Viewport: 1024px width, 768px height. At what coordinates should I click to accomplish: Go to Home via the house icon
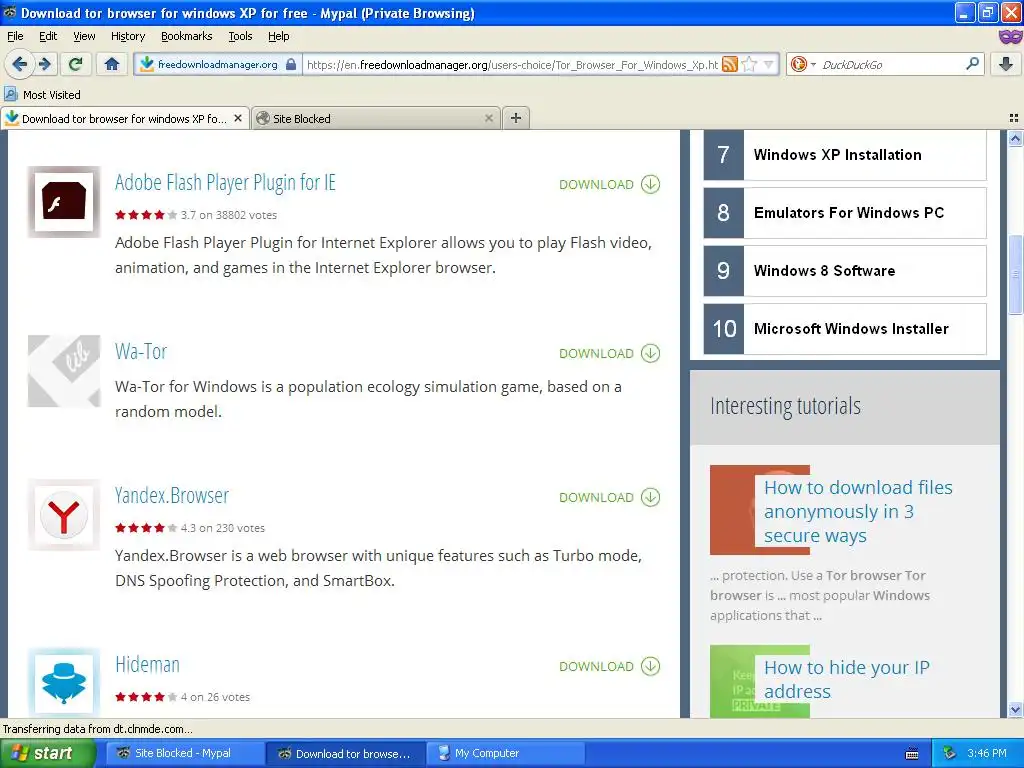point(112,64)
